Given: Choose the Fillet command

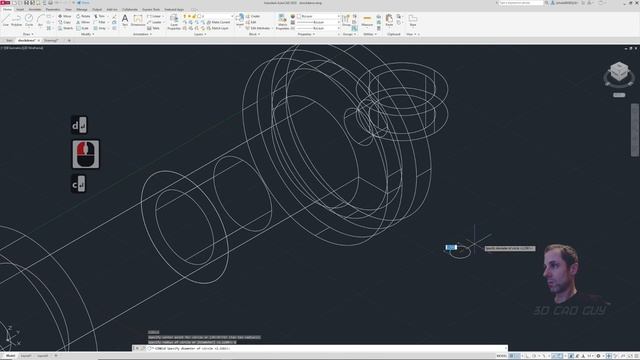Looking at the screenshot, I should point(100,22).
